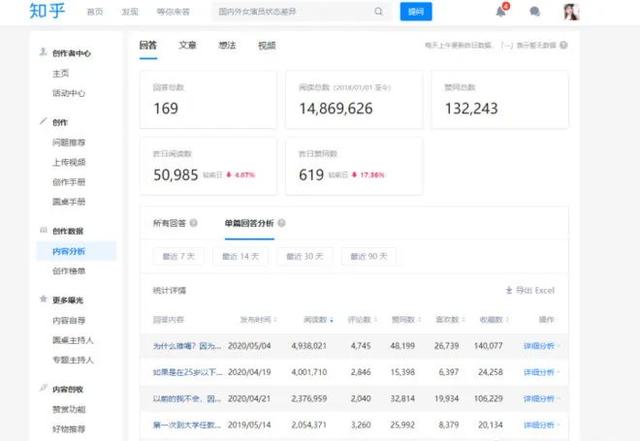The image size is (640, 441).
Task: Open 内容自荐 in the sidebar
Action: 69,321
